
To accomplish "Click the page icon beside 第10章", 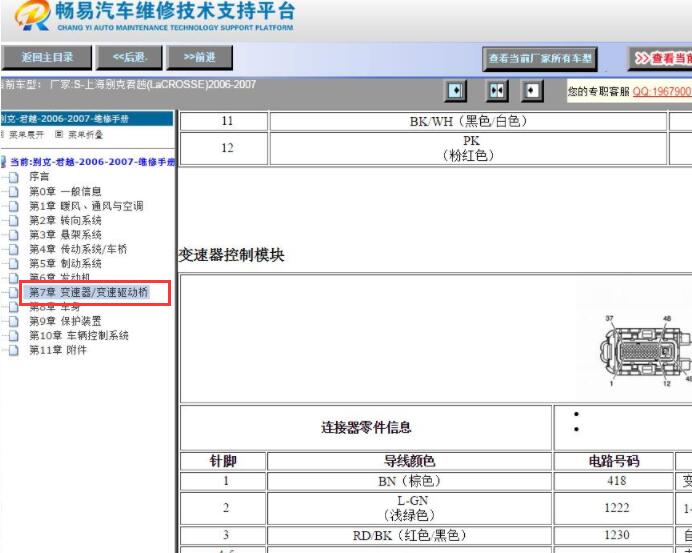I will [14, 336].
